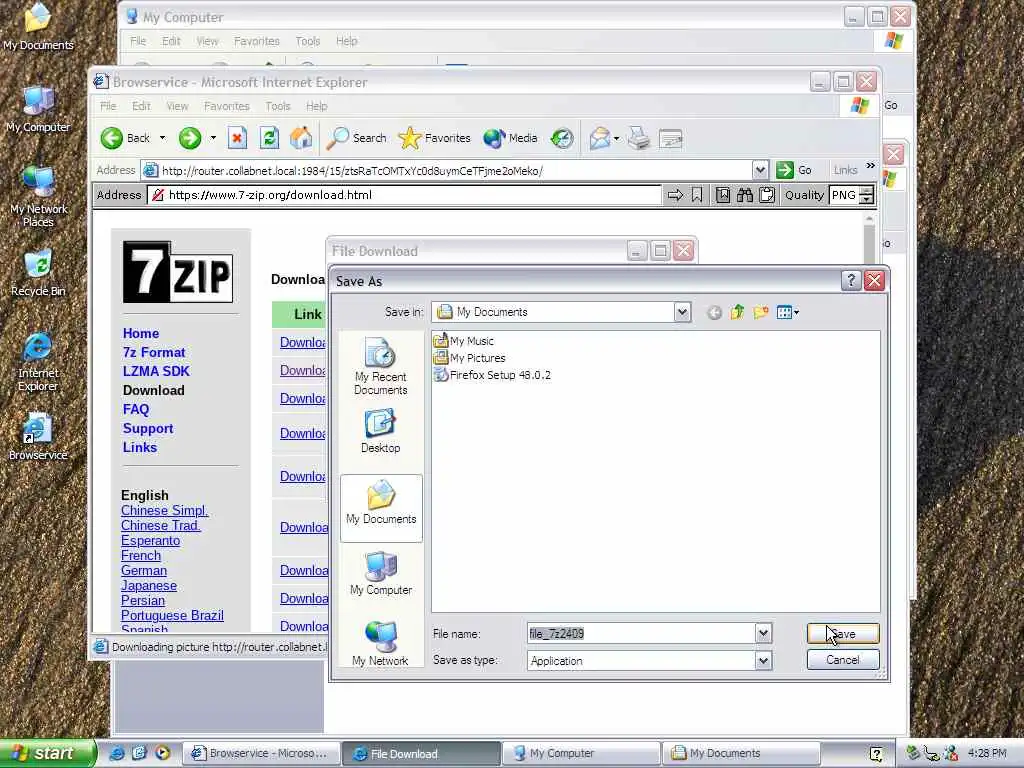This screenshot has width=1024, height=768.
Task: Click the Cancel button in Save As
Action: click(x=843, y=660)
